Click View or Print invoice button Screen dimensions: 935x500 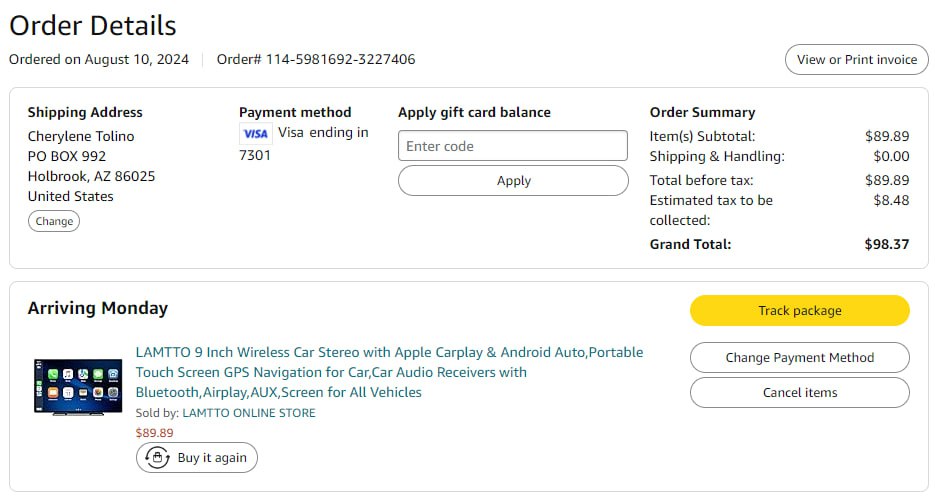point(856,59)
